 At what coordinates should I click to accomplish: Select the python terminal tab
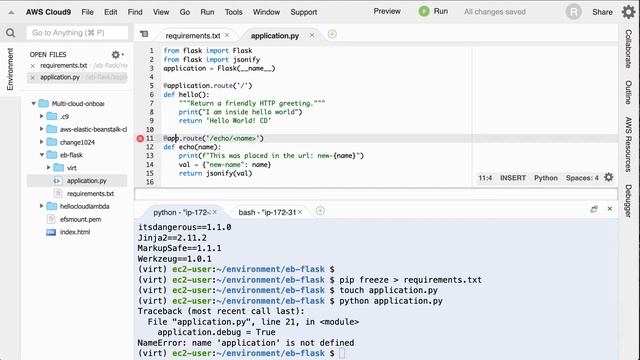(181, 212)
